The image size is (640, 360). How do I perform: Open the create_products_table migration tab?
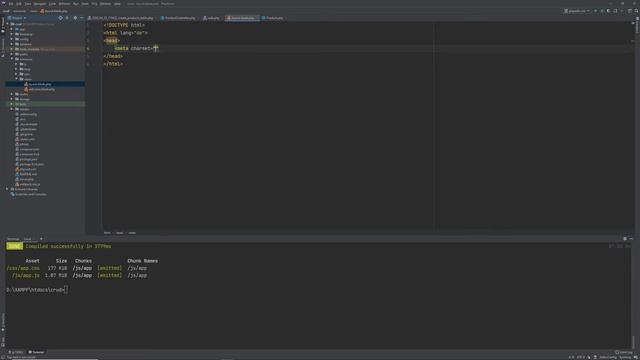(x=121, y=18)
